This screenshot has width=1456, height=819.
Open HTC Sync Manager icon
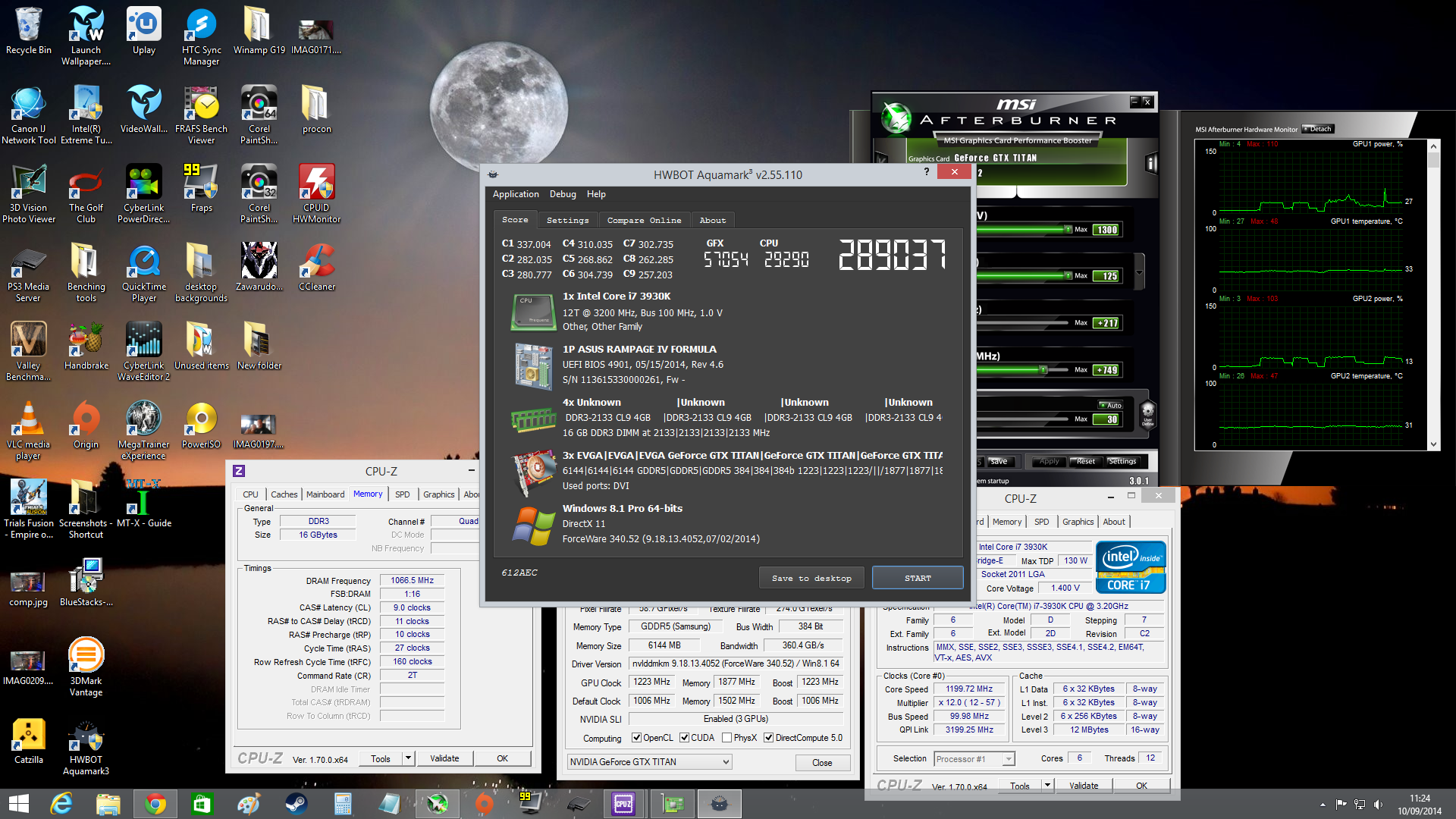pyautogui.click(x=201, y=36)
